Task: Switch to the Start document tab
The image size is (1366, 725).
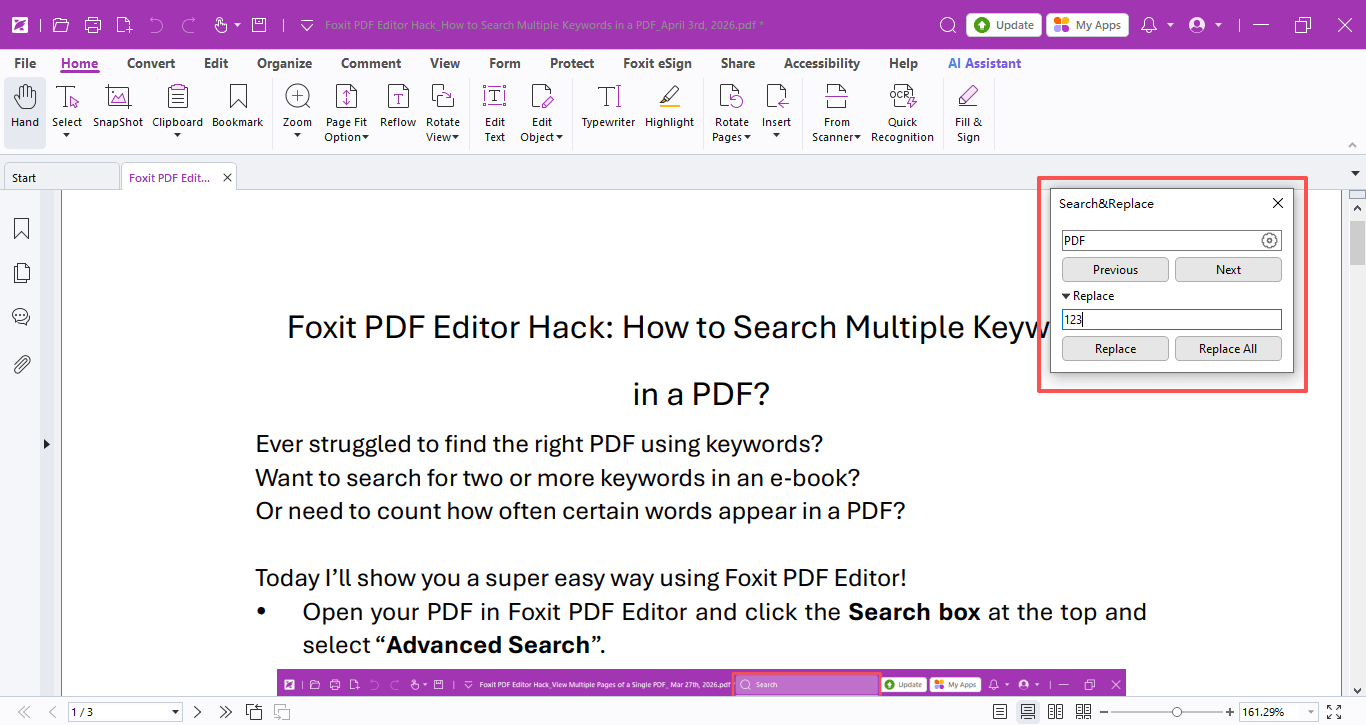Action: (x=60, y=177)
